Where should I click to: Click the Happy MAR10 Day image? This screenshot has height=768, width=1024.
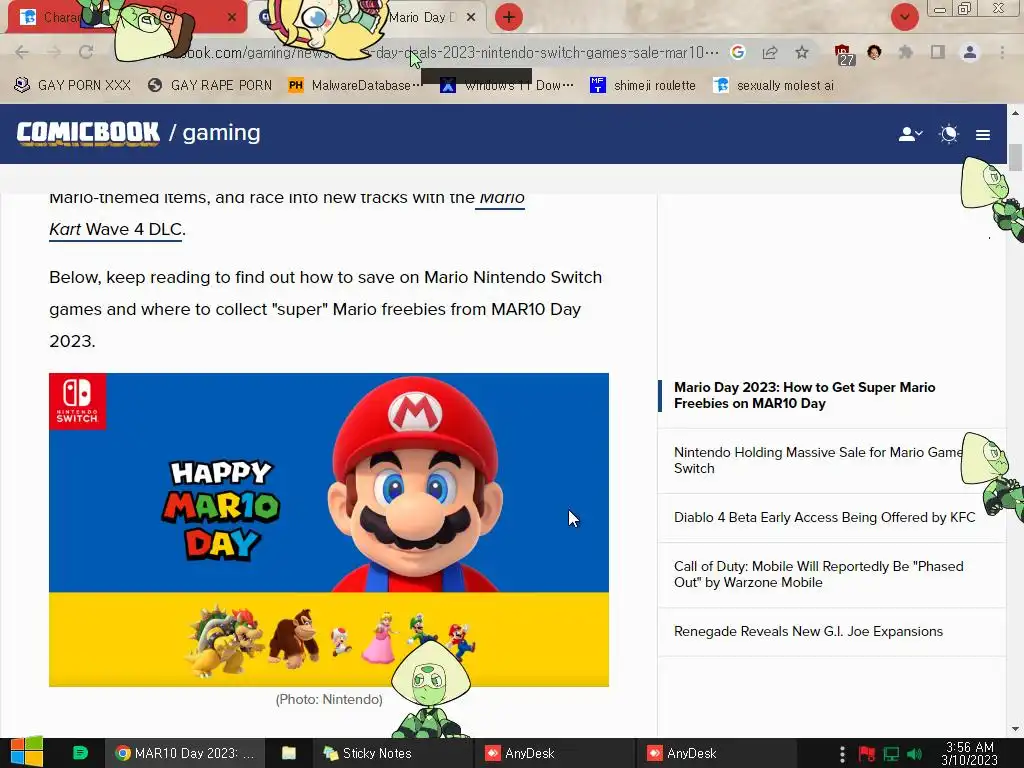(x=328, y=530)
